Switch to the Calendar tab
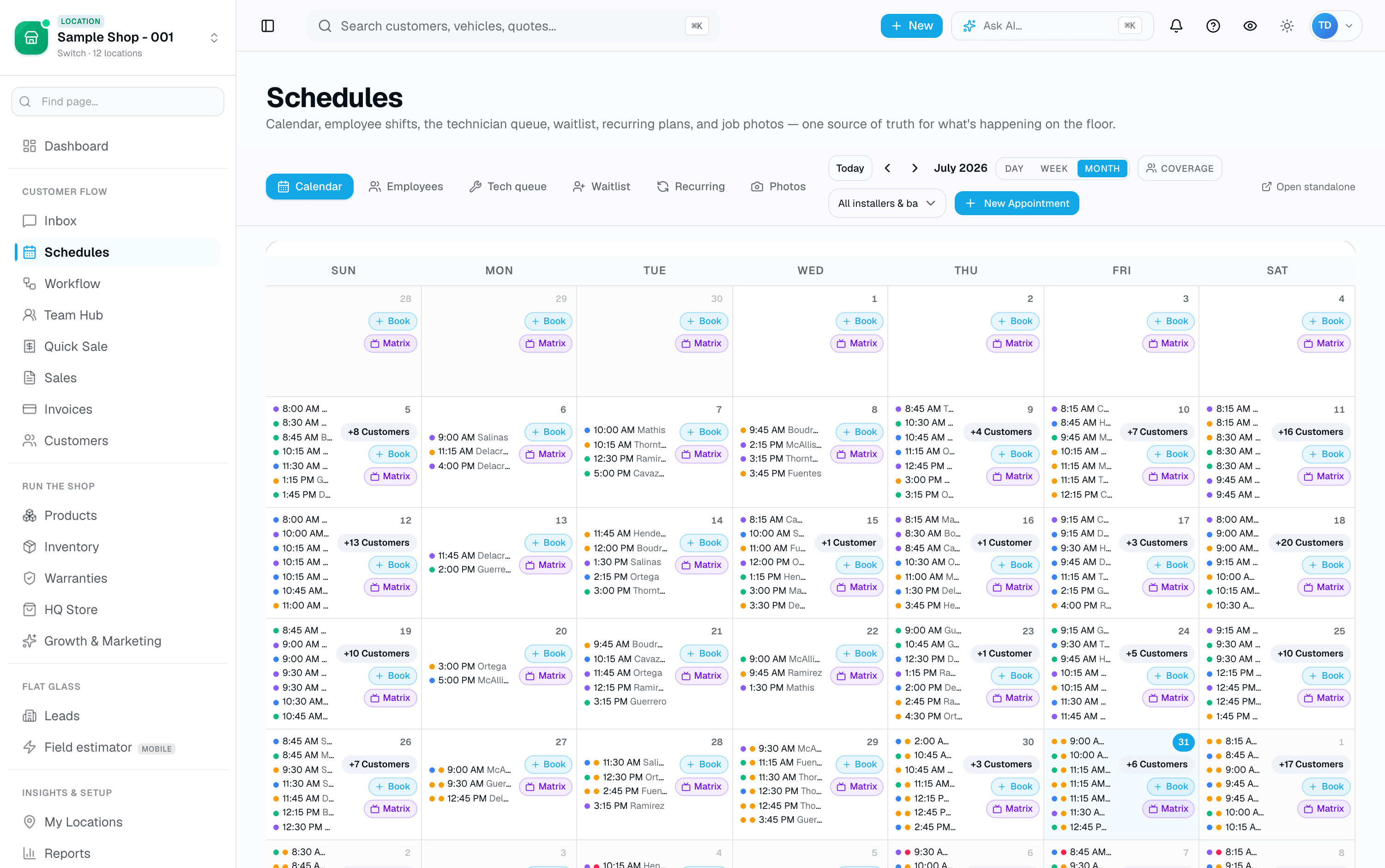 click(x=309, y=187)
